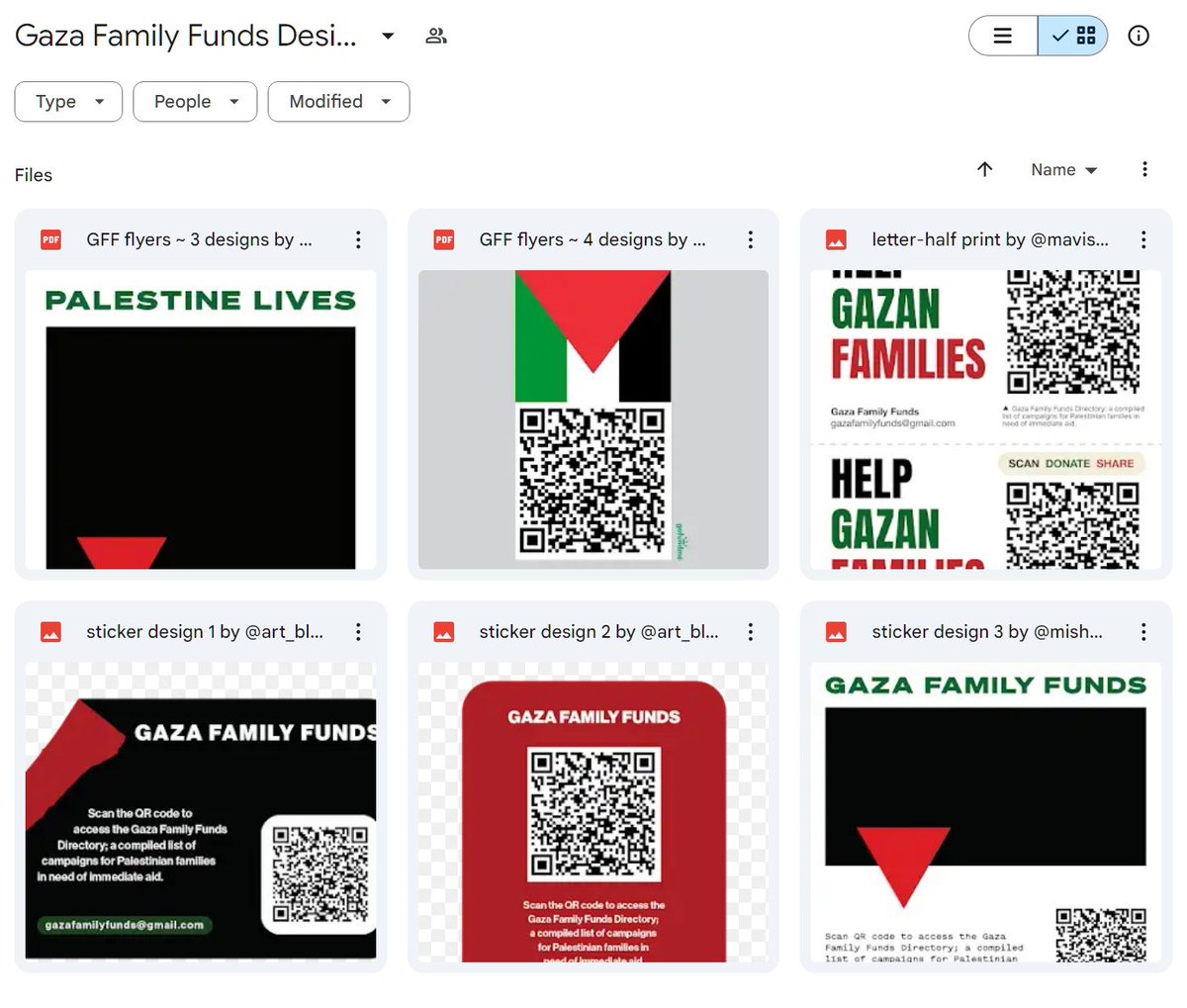Click image icon of letter-half print file
This screenshot has height=1008, width=1187.
[x=836, y=239]
